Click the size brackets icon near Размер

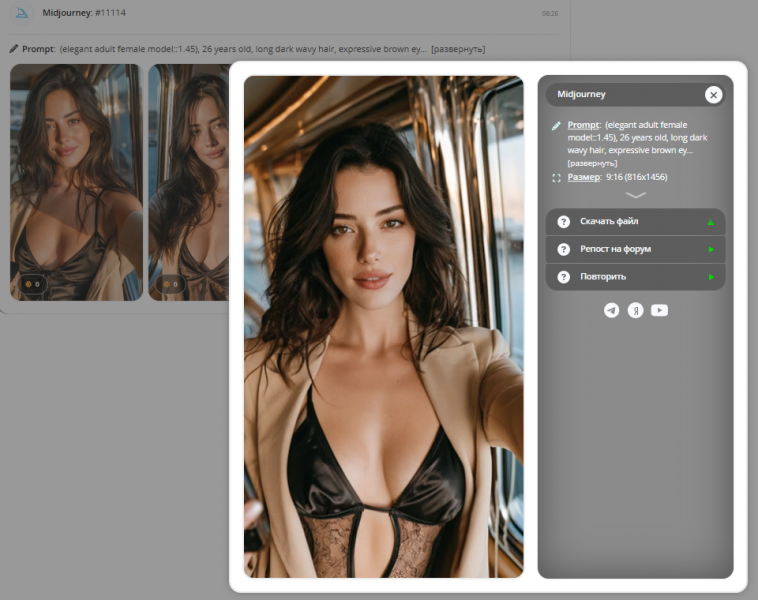556,178
